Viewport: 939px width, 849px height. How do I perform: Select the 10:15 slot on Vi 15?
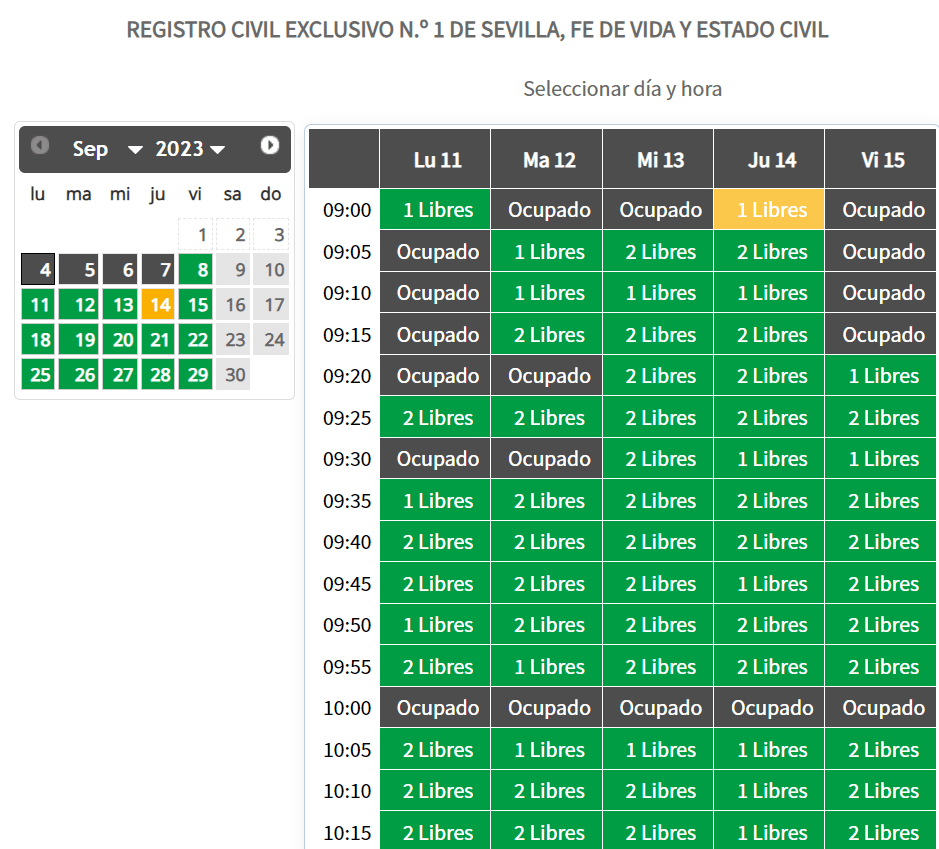point(881,832)
